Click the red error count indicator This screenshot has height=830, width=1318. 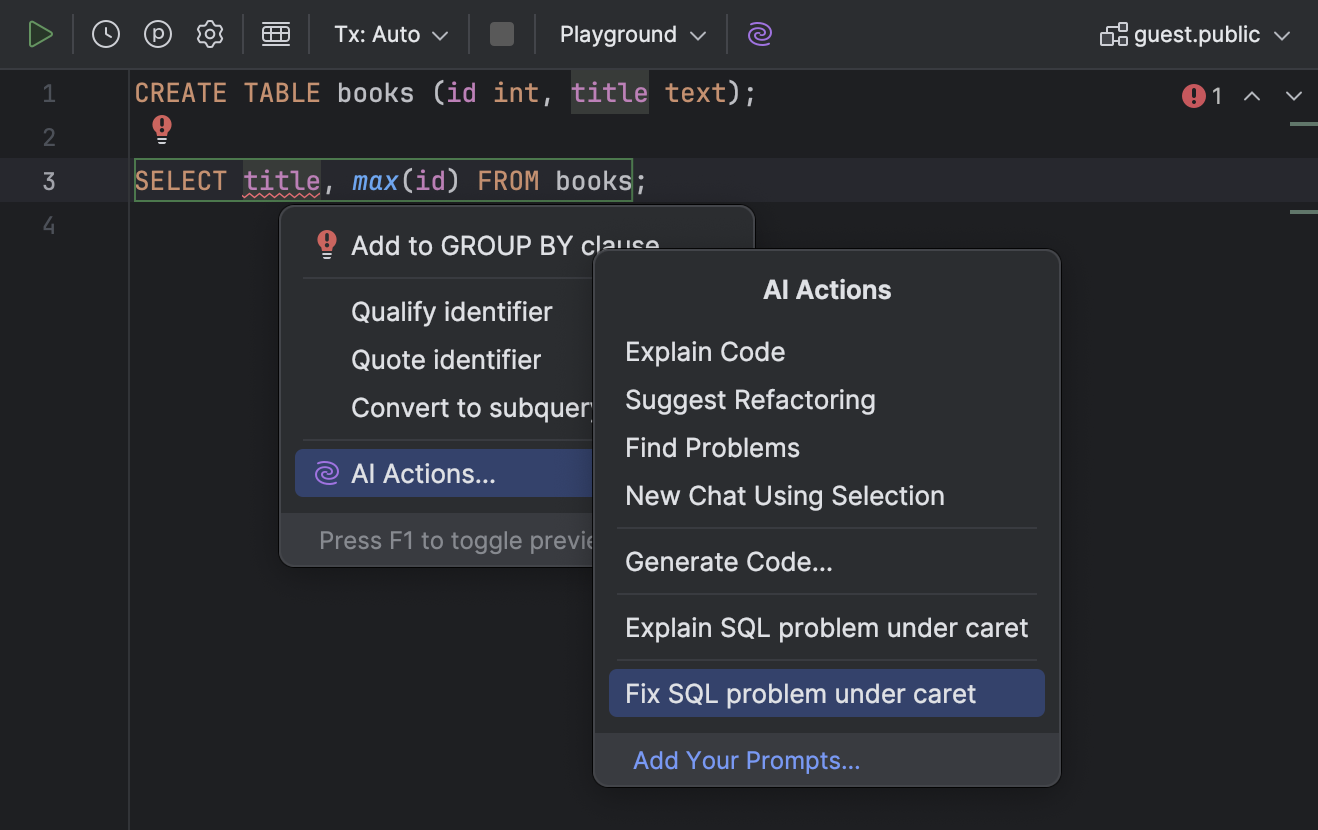pos(1202,96)
